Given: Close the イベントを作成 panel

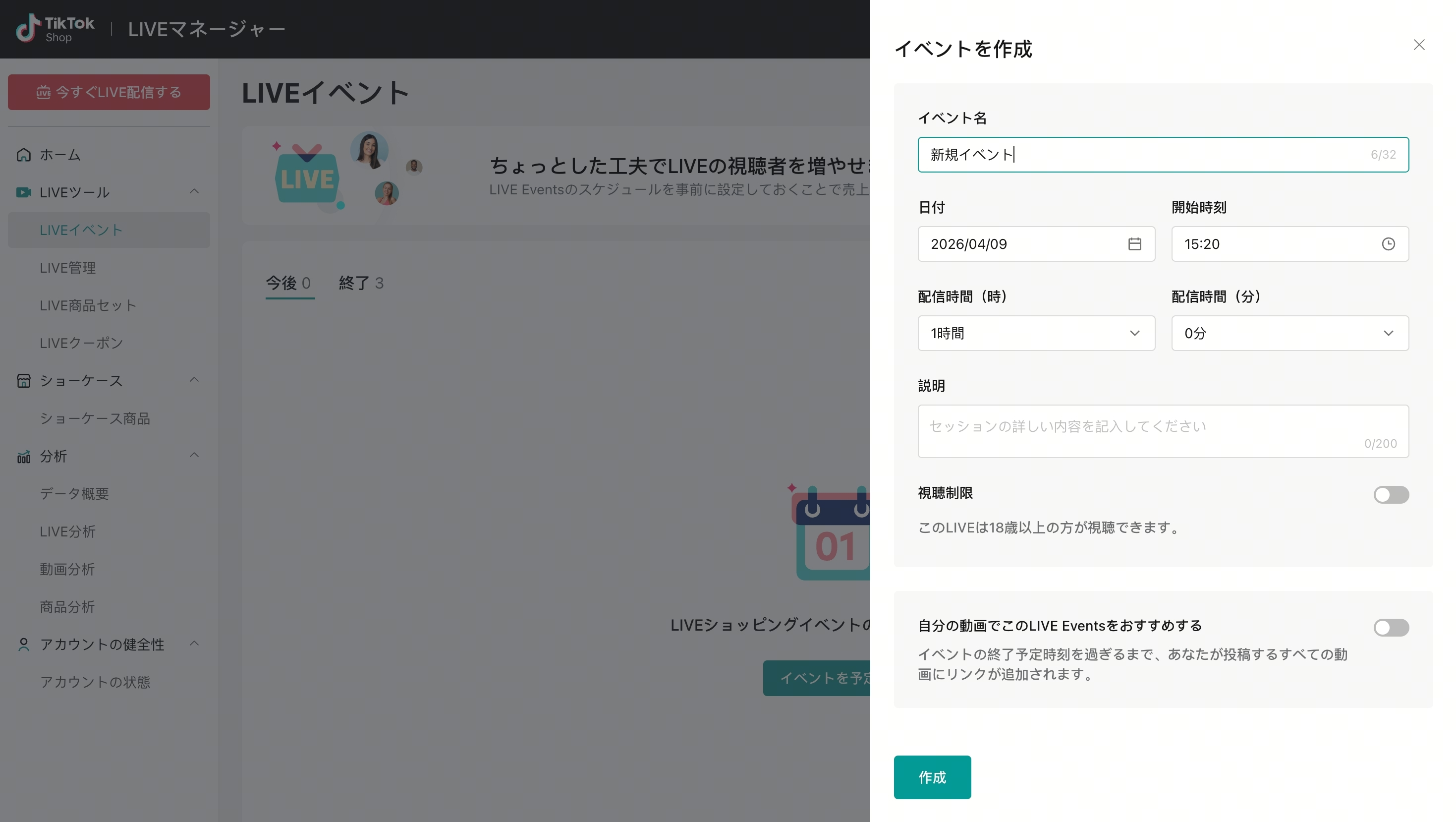Looking at the screenshot, I should [x=1419, y=45].
